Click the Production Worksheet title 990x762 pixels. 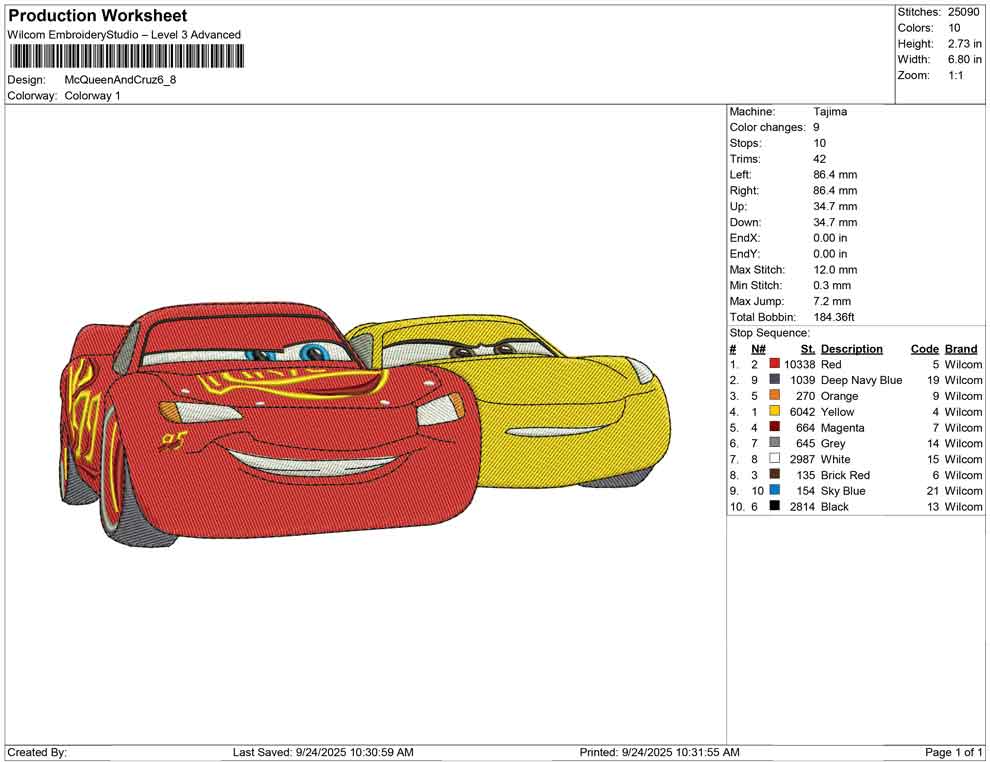point(98,16)
